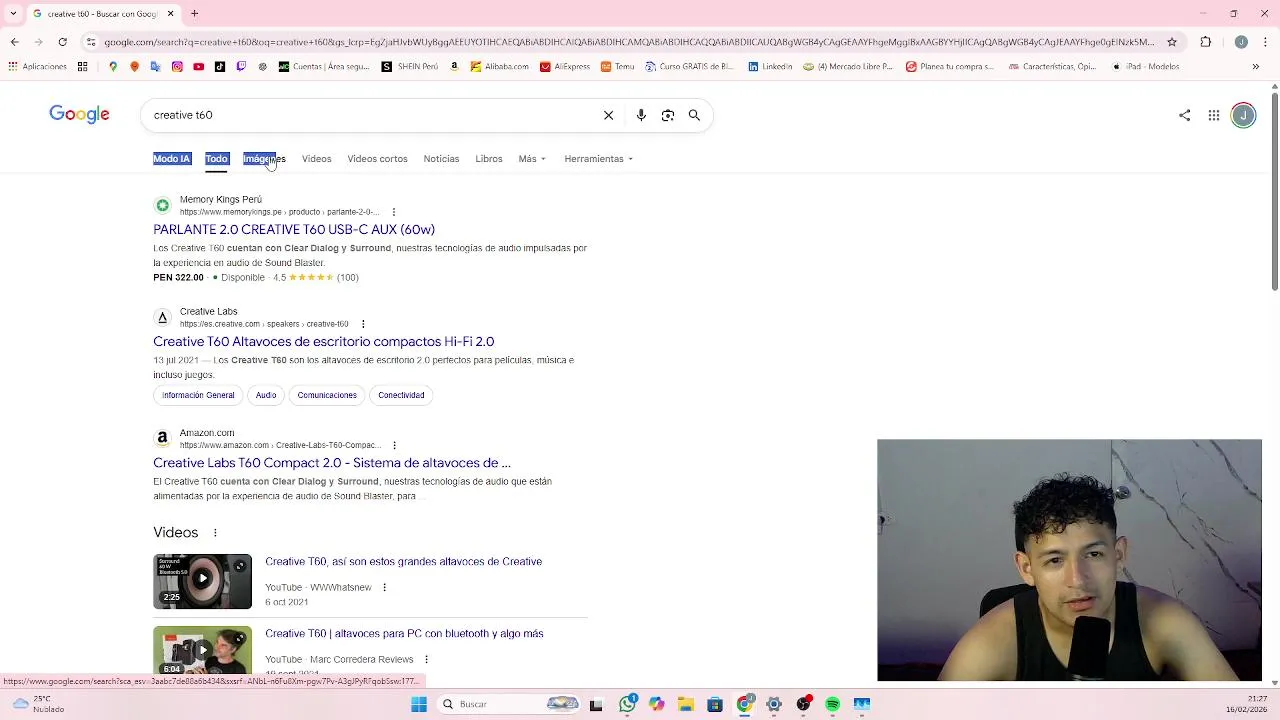Open video 'altavoces para PC con bluetooth'

point(405,634)
